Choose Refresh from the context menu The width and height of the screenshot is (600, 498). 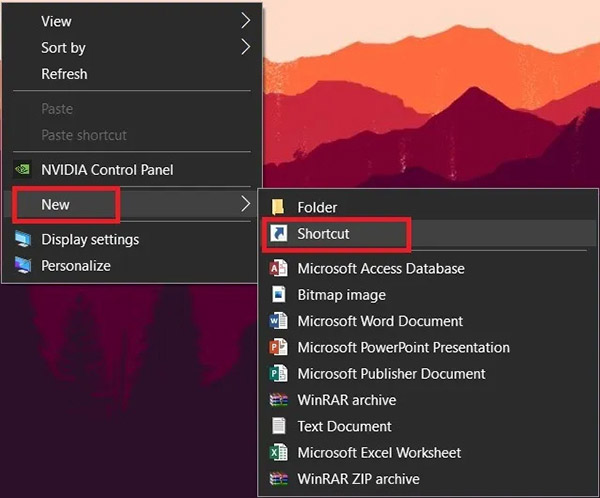(132, 74)
